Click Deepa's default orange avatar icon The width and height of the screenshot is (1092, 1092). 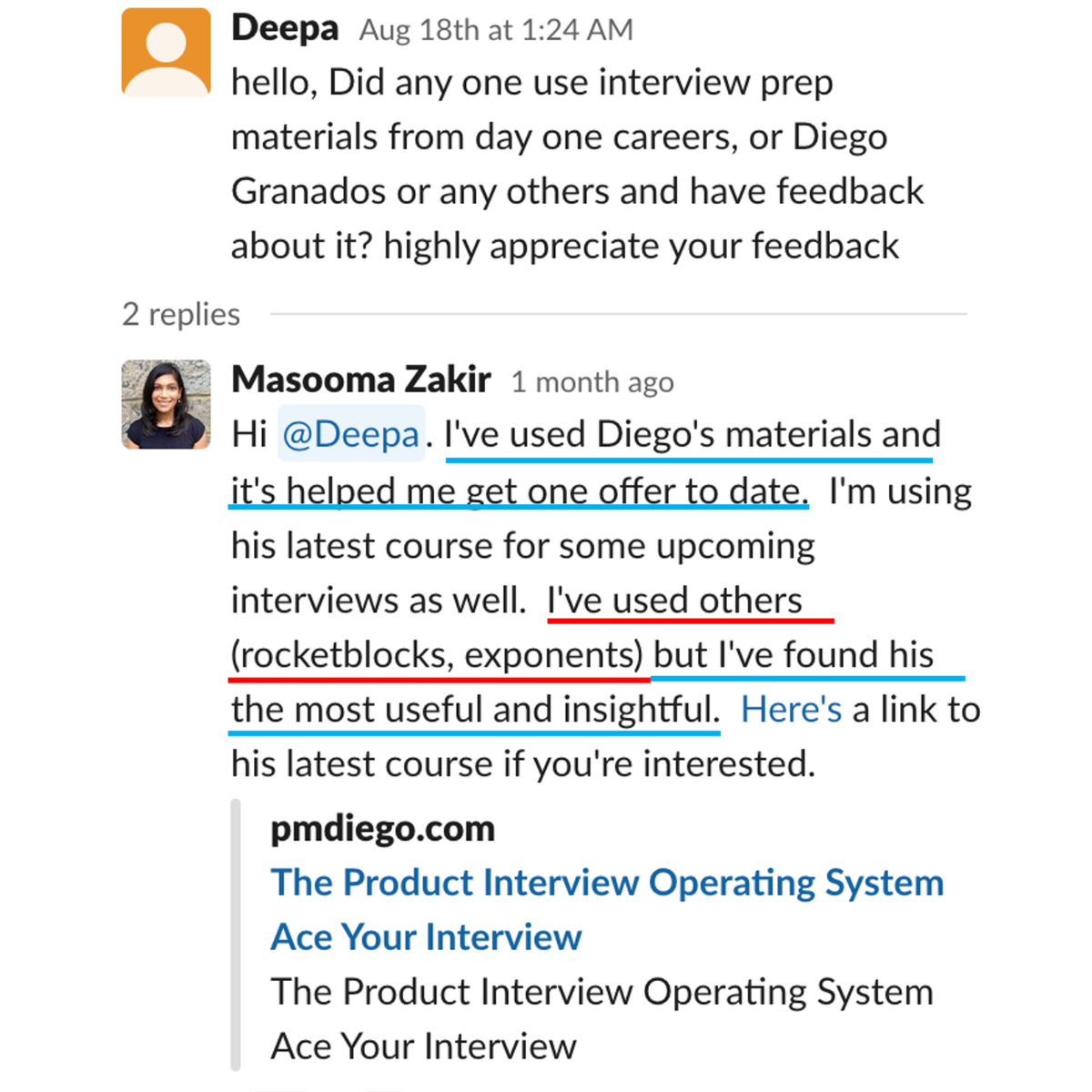click(167, 53)
